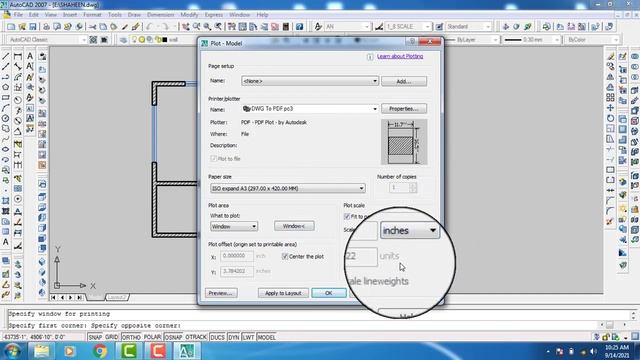Select the Pan realtime icon
Image resolution: width=640 pixels, height=360 pixels.
(x=186, y=27)
